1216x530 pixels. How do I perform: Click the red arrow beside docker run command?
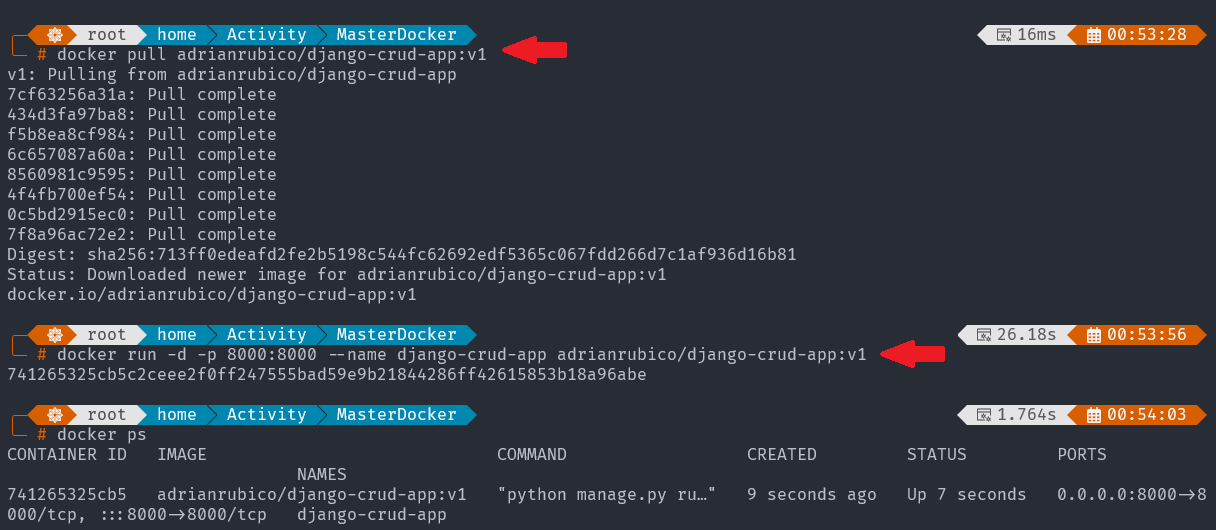pos(912,352)
